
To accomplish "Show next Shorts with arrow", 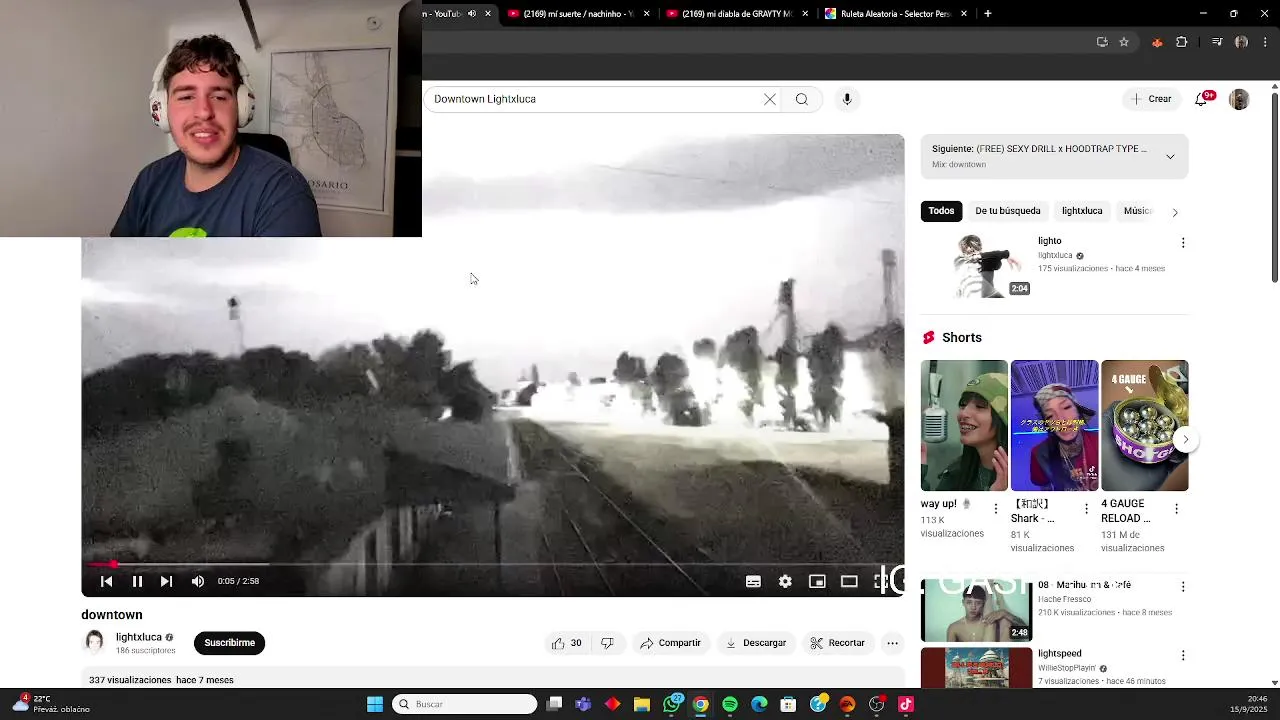I will point(1185,439).
